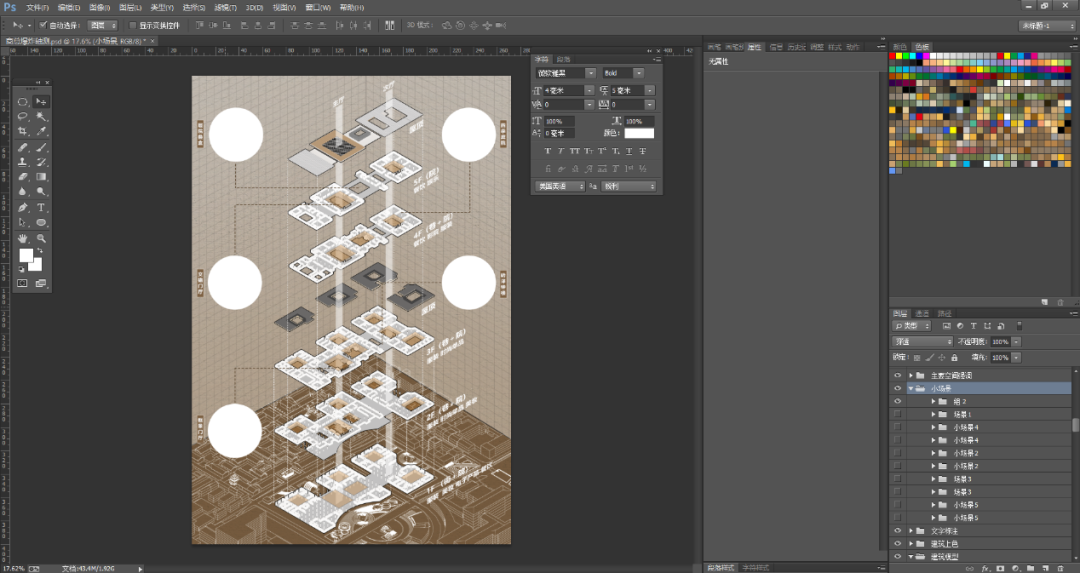Select the Pen tool

pos(23,207)
